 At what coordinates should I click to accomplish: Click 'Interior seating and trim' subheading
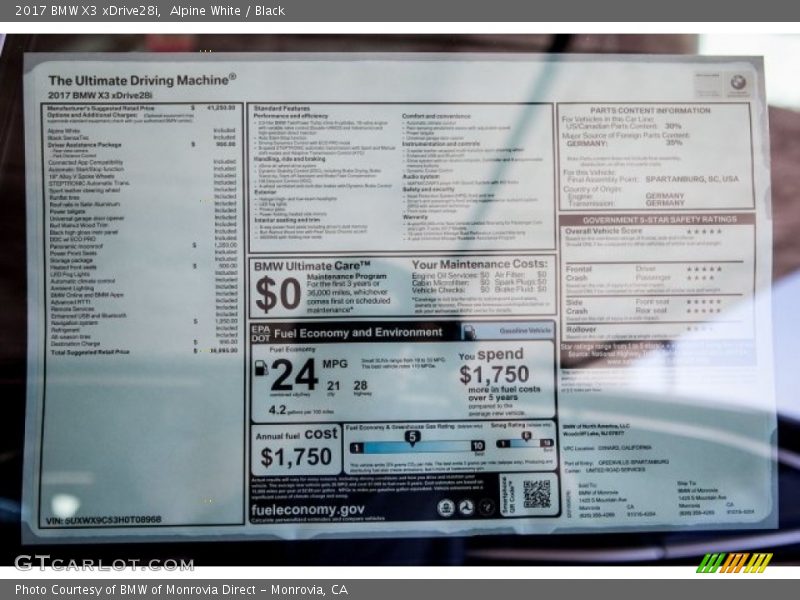click(x=287, y=220)
